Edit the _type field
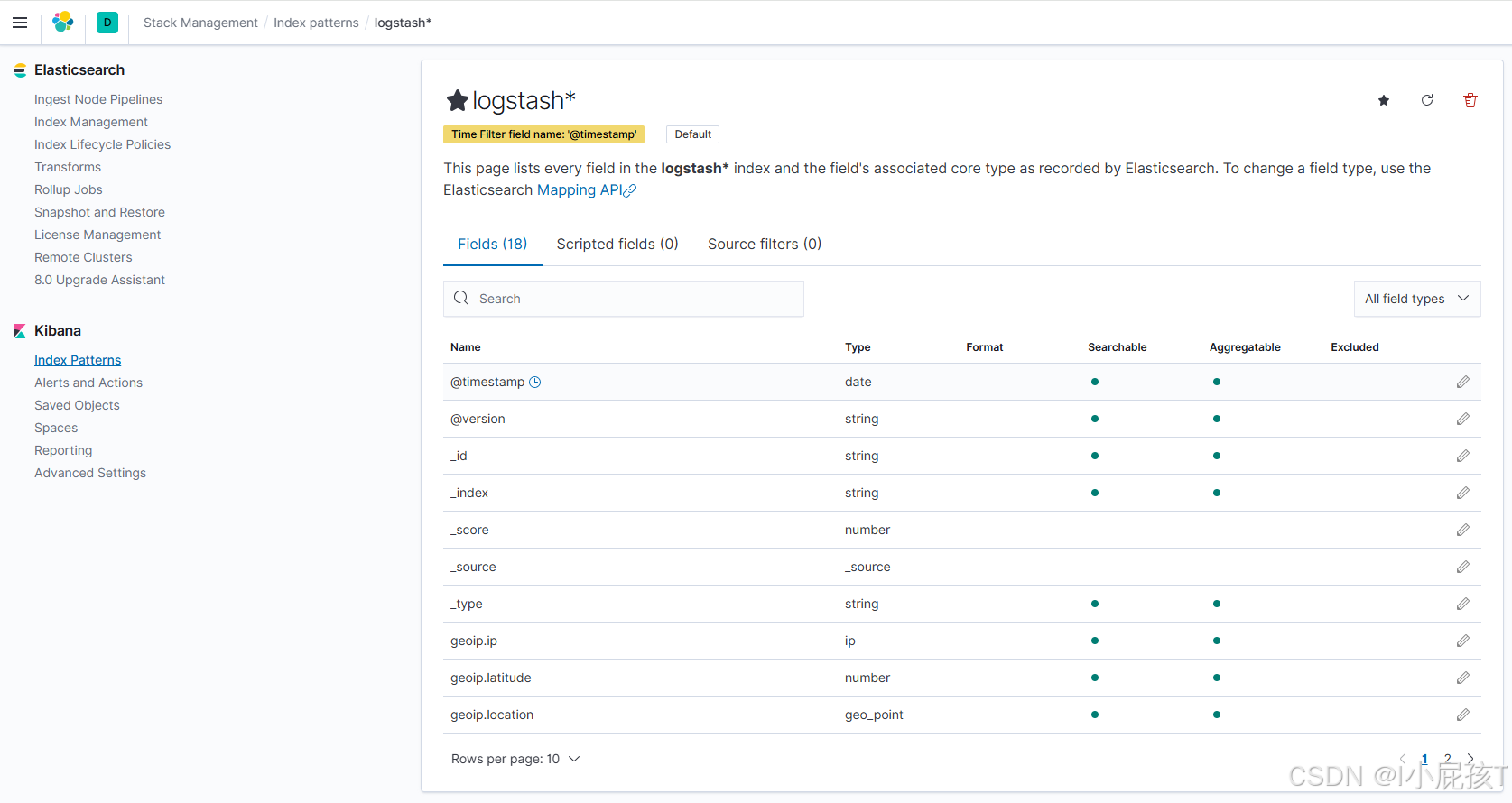 pyautogui.click(x=1463, y=604)
